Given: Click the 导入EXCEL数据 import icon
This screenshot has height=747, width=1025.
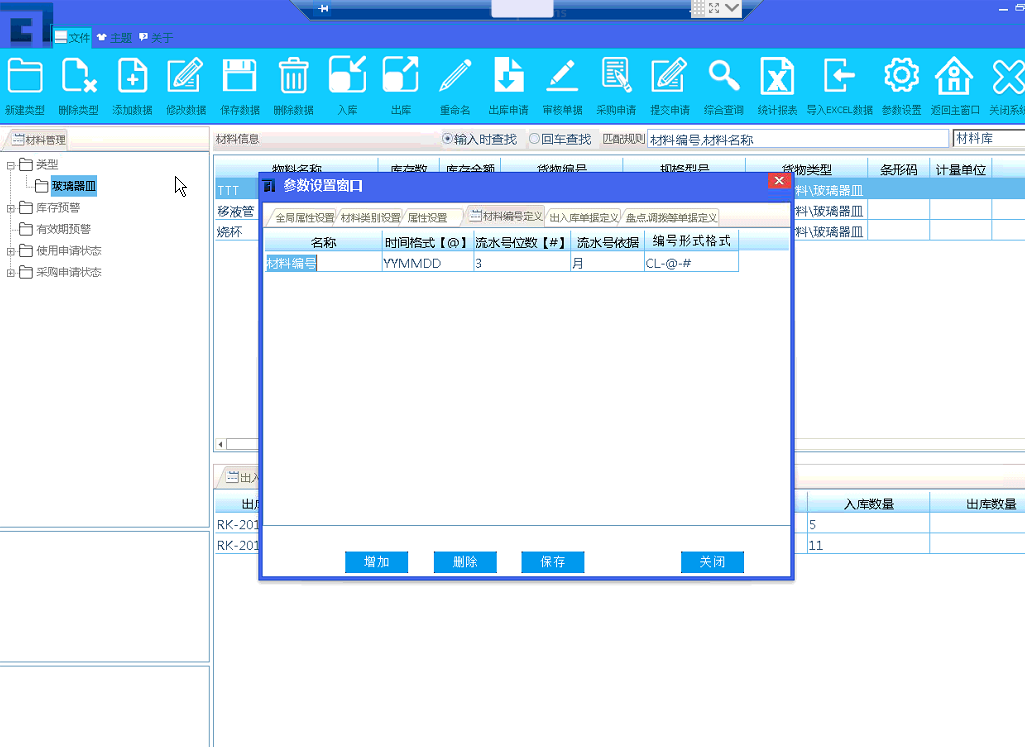Looking at the screenshot, I should pos(839,76).
